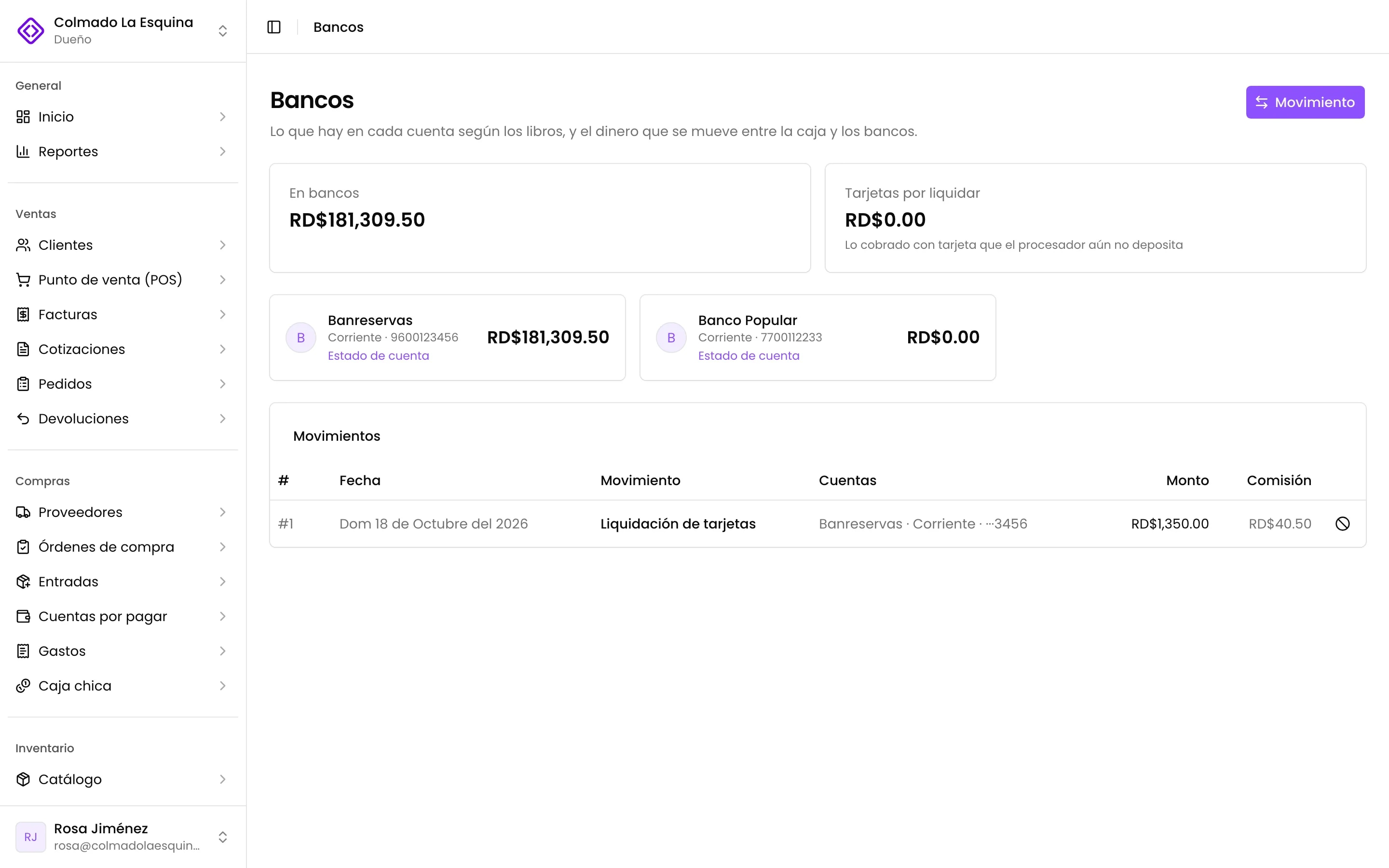Viewport: 1389px width, 868px height.
Task: Click the Fecha column header
Action: [x=360, y=480]
